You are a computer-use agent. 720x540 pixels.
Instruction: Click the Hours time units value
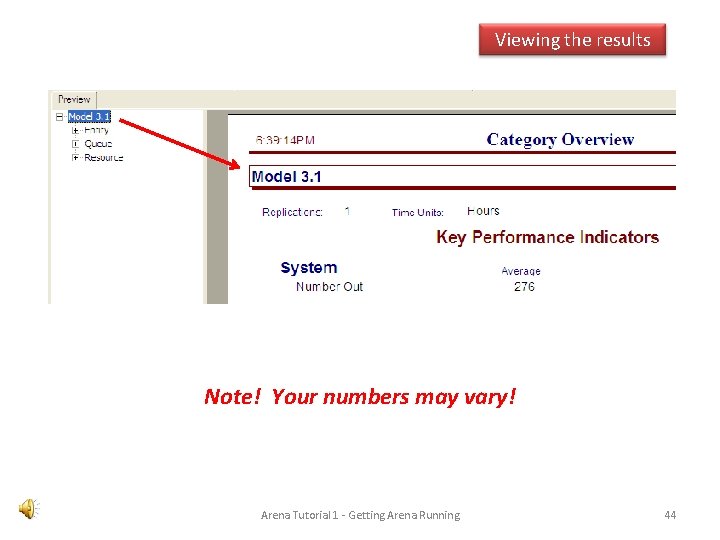click(x=483, y=211)
